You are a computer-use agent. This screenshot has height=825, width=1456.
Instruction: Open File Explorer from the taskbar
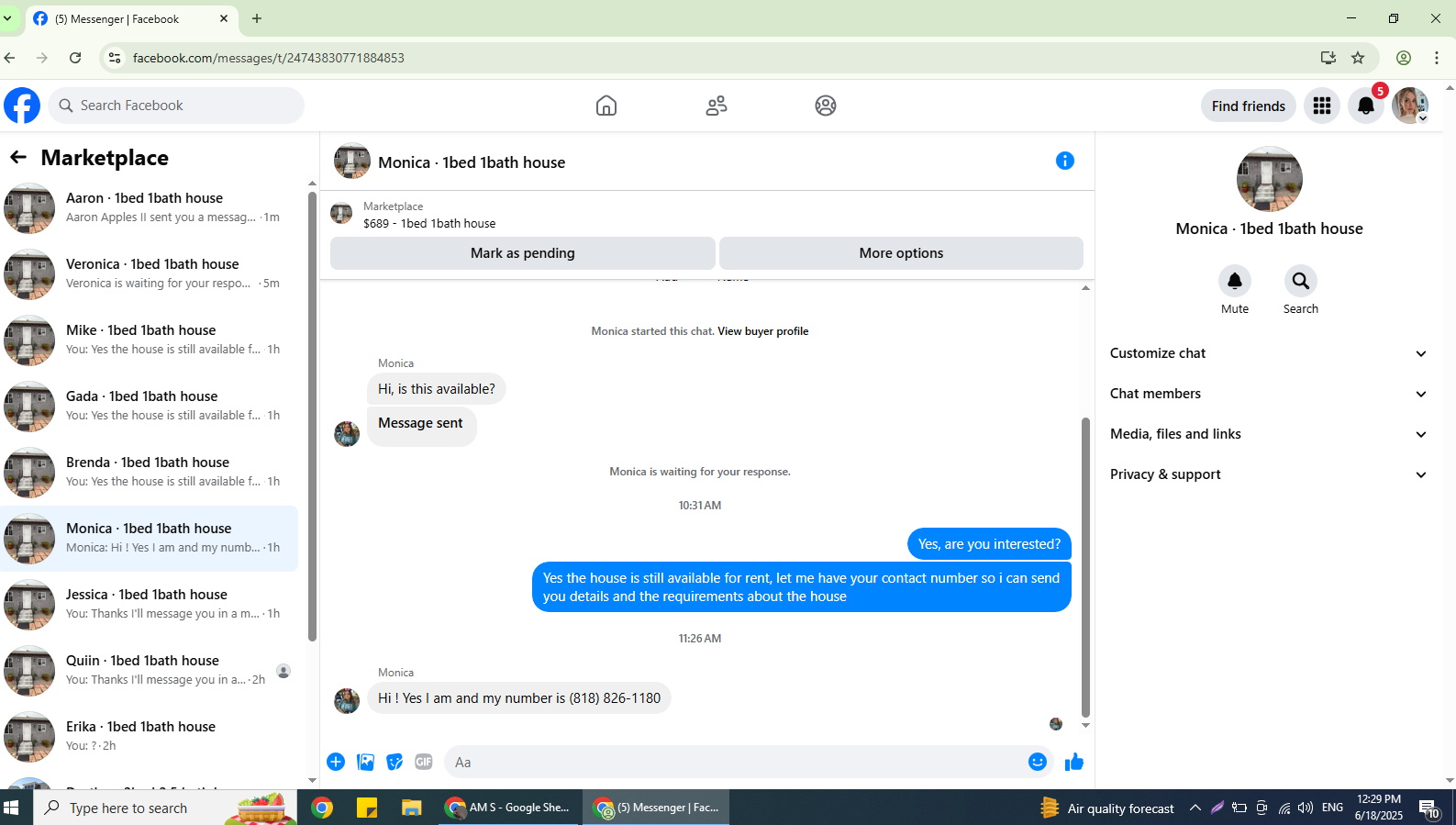point(411,808)
